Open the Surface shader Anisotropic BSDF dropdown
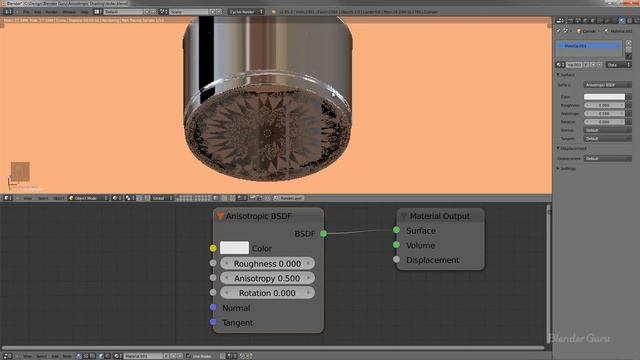 [607, 85]
